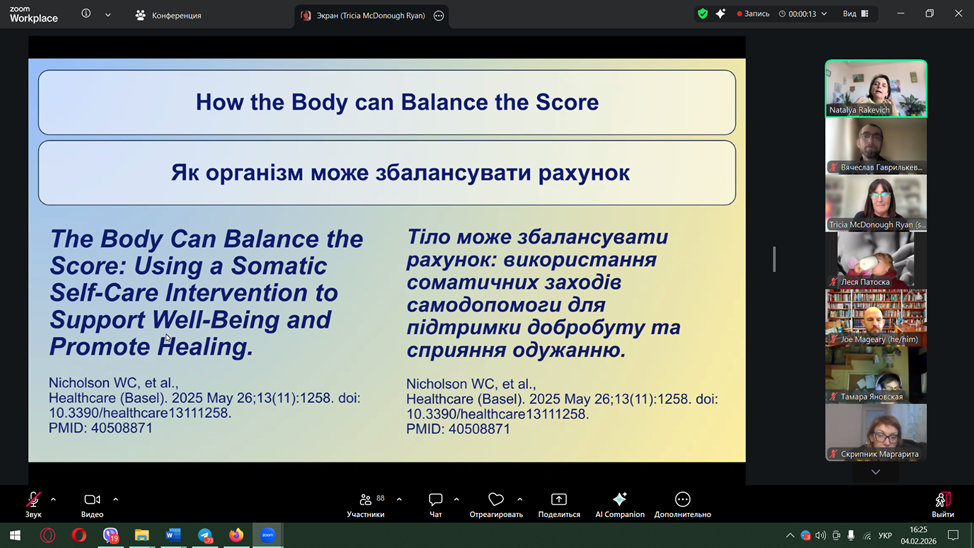This screenshot has height=548, width=974.
Task: Open Telegram from the Windows taskbar
Action: [x=205, y=535]
